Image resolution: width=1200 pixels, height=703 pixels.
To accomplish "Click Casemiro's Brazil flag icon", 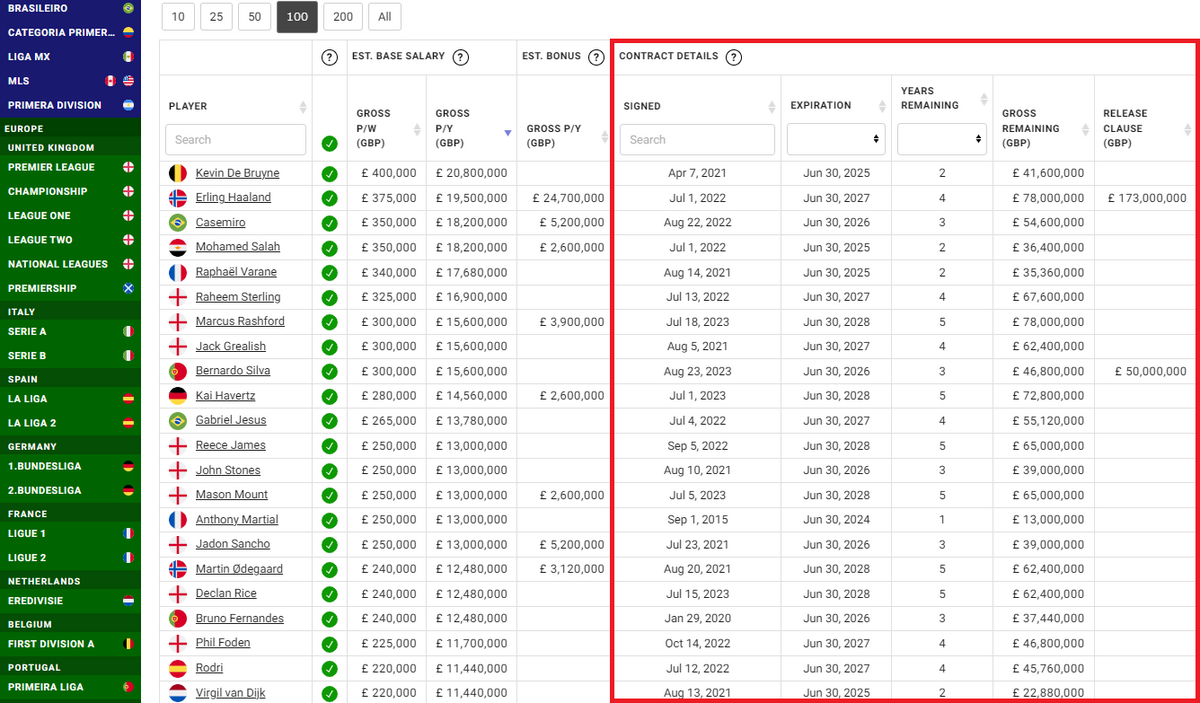I will tap(178, 222).
